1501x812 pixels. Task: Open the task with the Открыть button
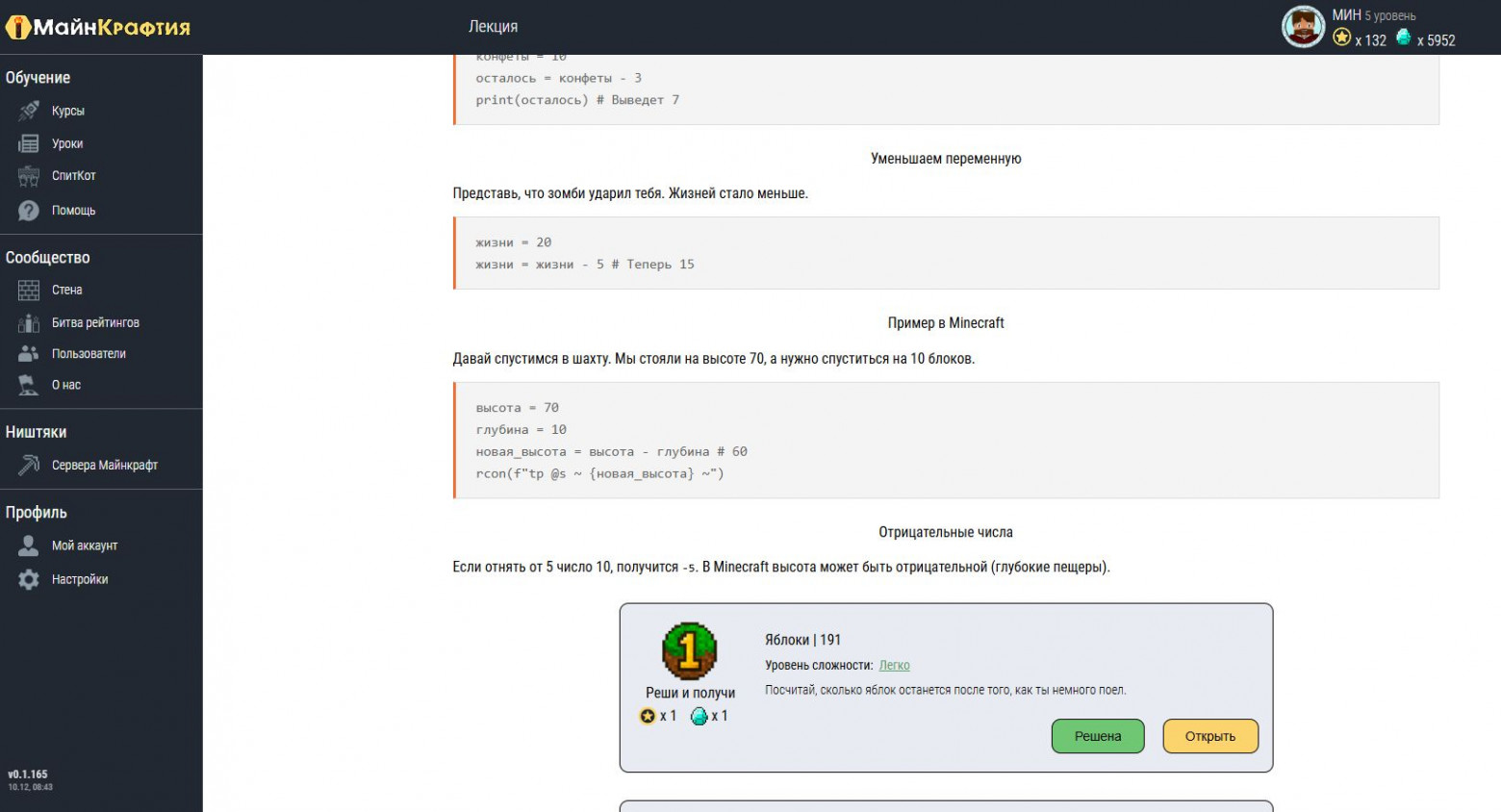click(x=1209, y=735)
